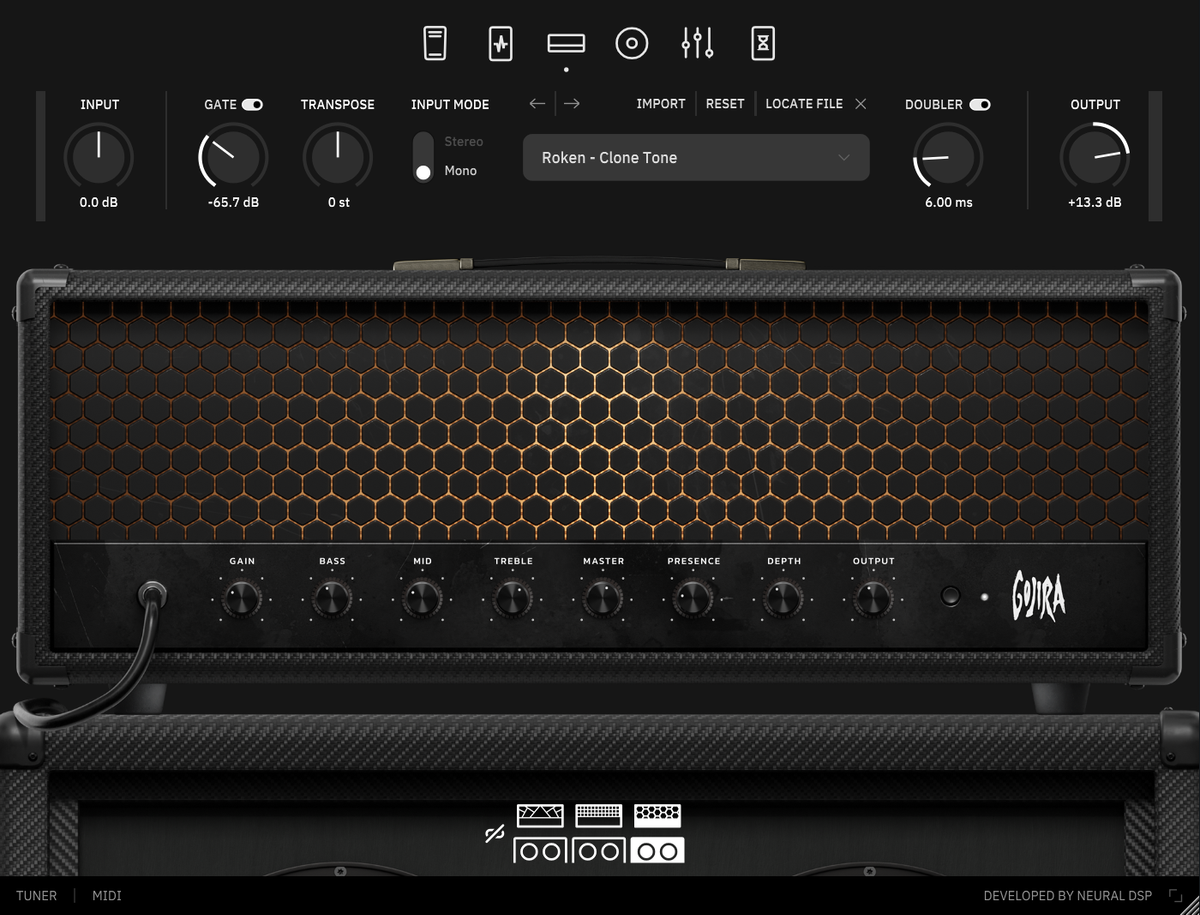Click the Doubler time knob

point(948,157)
